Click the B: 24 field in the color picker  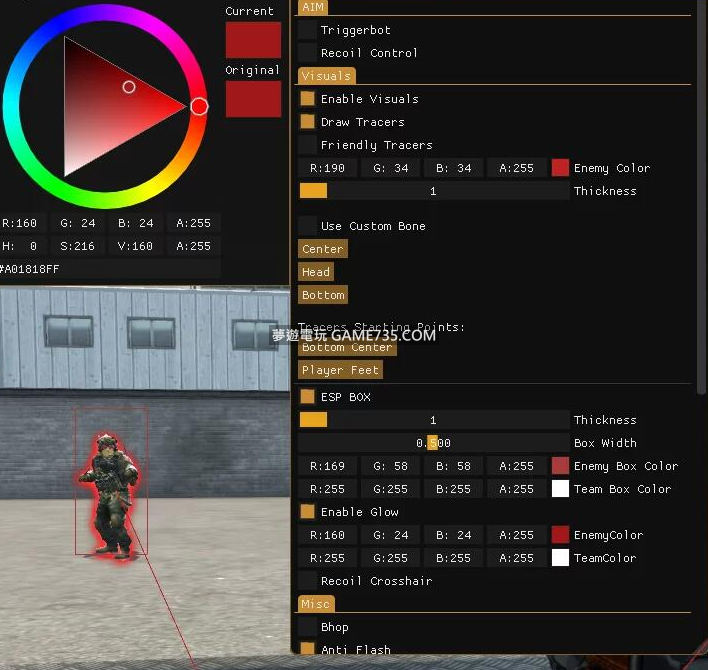pyautogui.click(x=135, y=223)
